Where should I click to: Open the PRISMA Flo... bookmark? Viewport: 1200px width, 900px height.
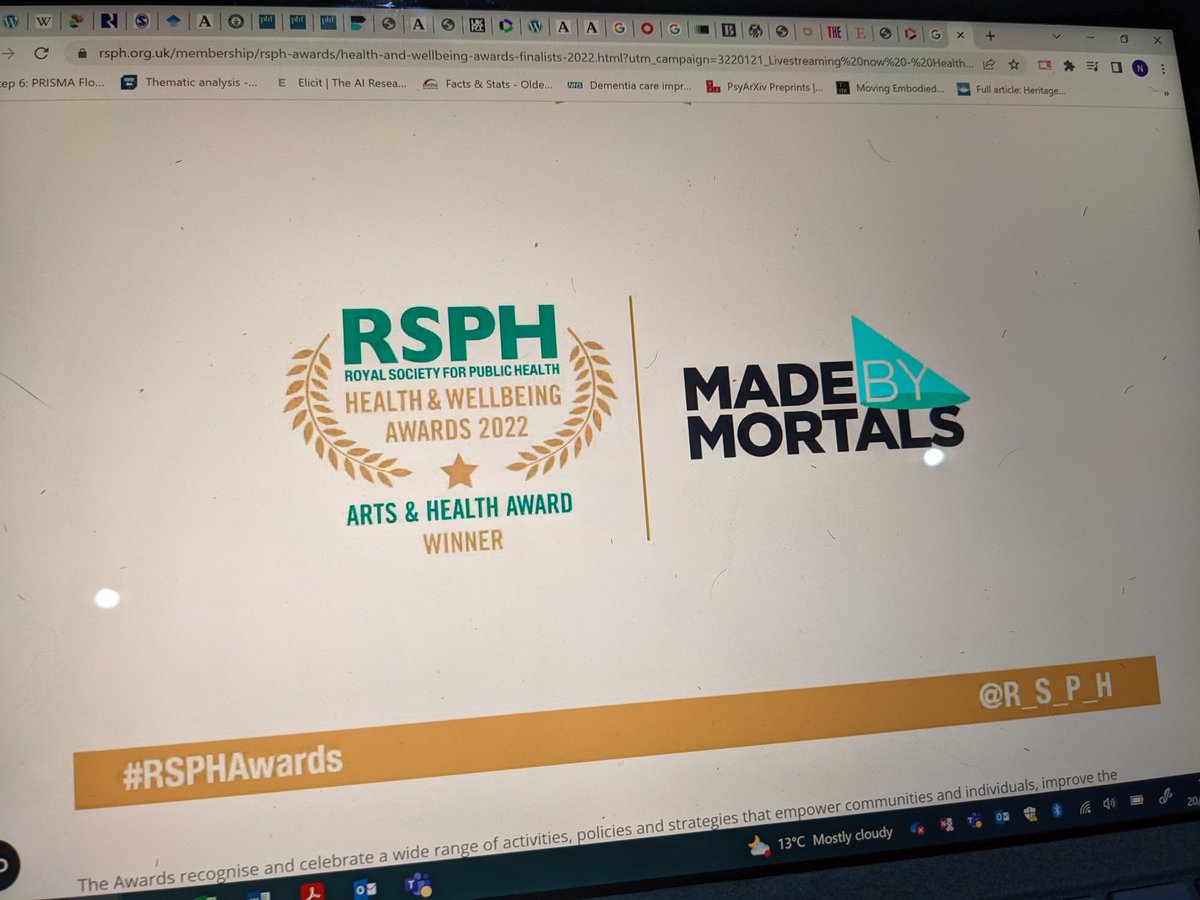(50, 82)
